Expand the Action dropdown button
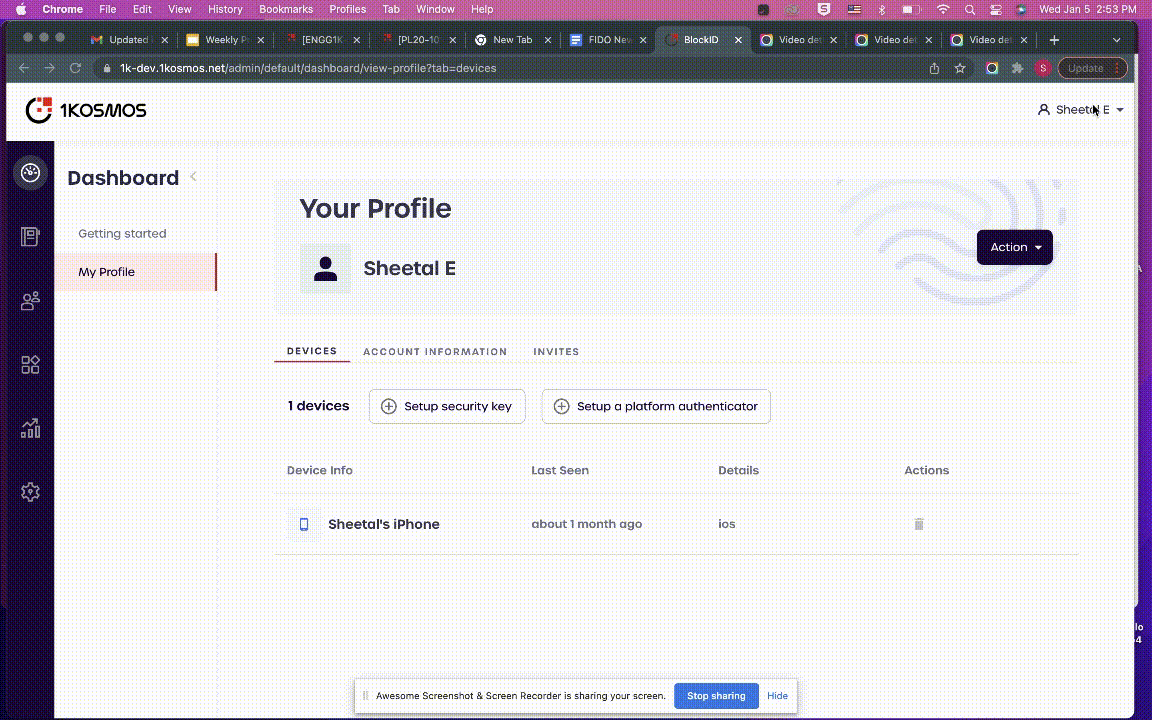1152x720 pixels. point(1014,247)
